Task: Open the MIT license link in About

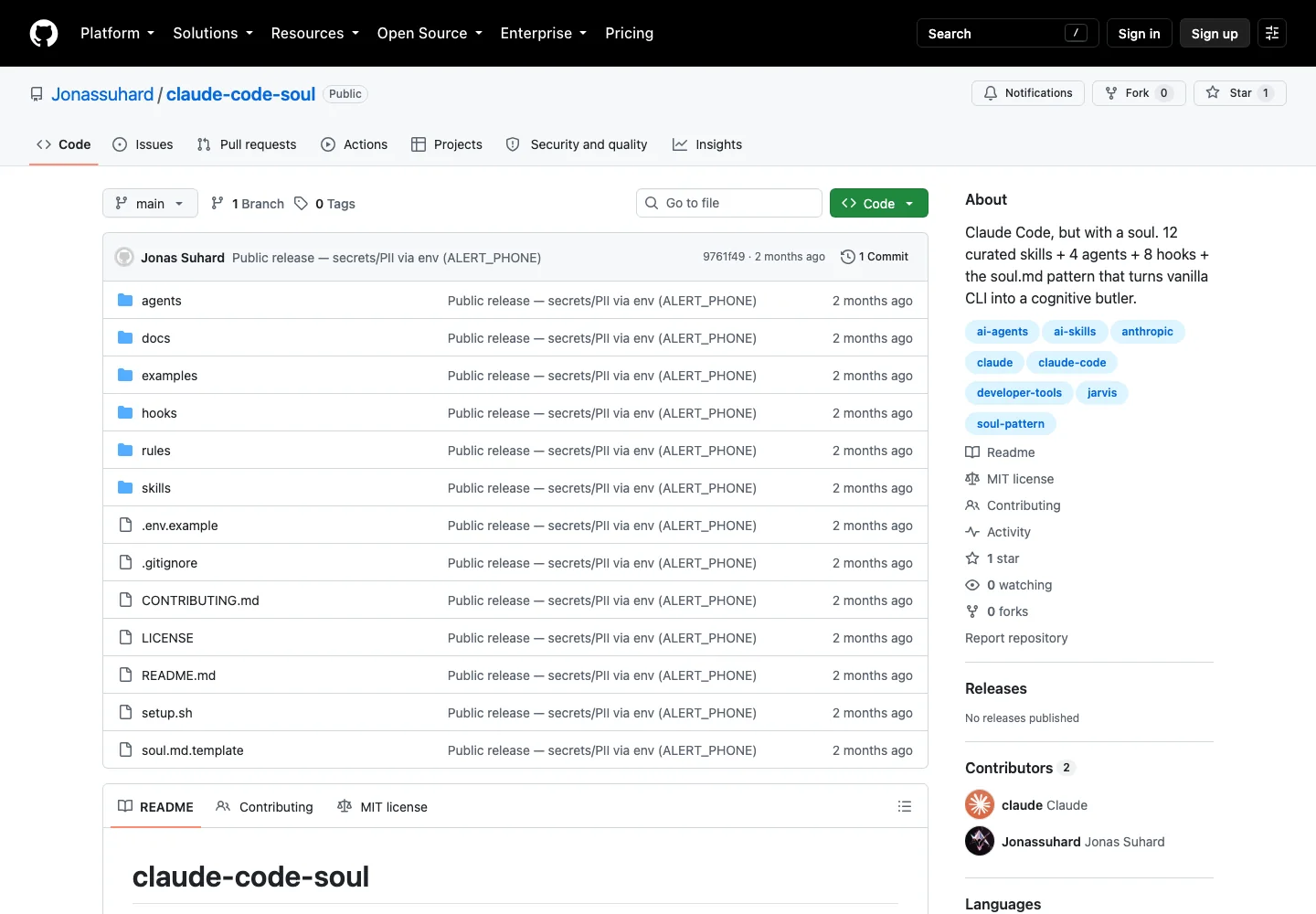Action: point(1010,479)
